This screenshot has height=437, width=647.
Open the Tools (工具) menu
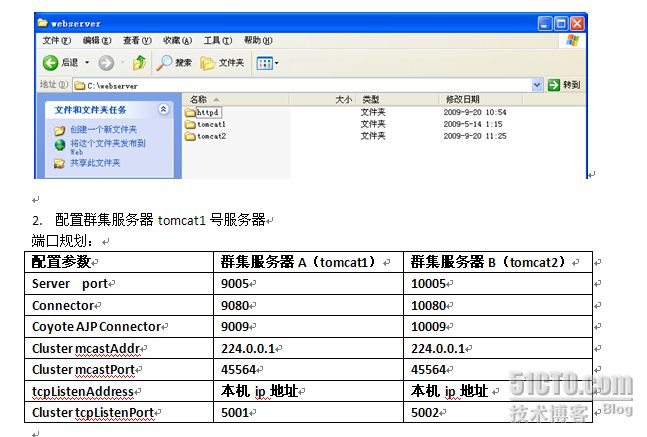coord(217,40)
